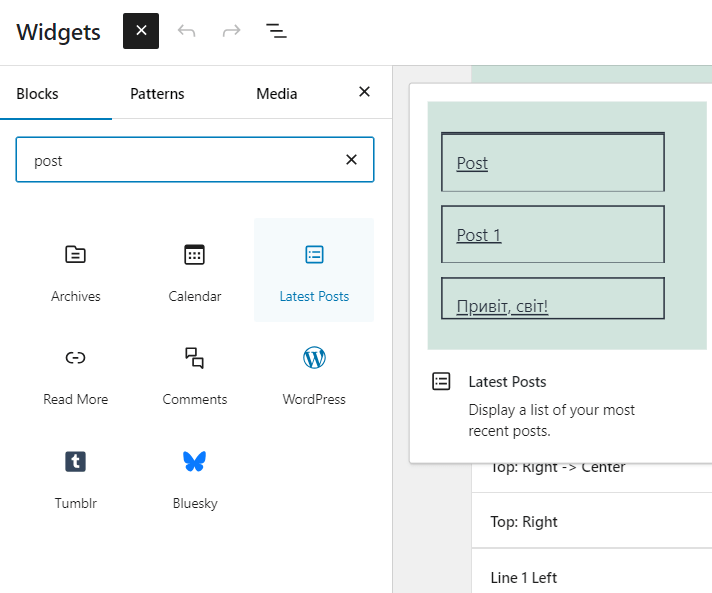The height and width of the screenshot is (593, 712).
Task: Undo the last change
Action: 187,31
